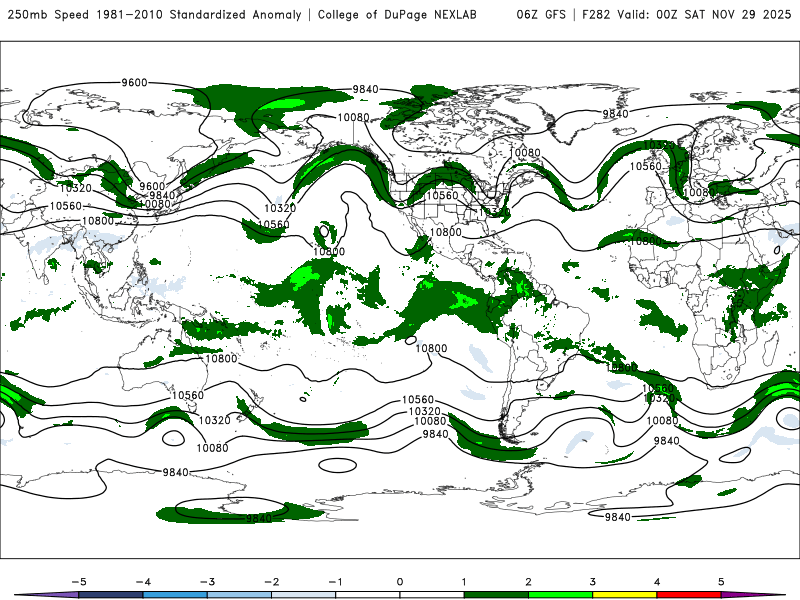Click the 10560 contour label in the South Pacific
This screenshot has width=800, height=600.
tap(418, 399)
